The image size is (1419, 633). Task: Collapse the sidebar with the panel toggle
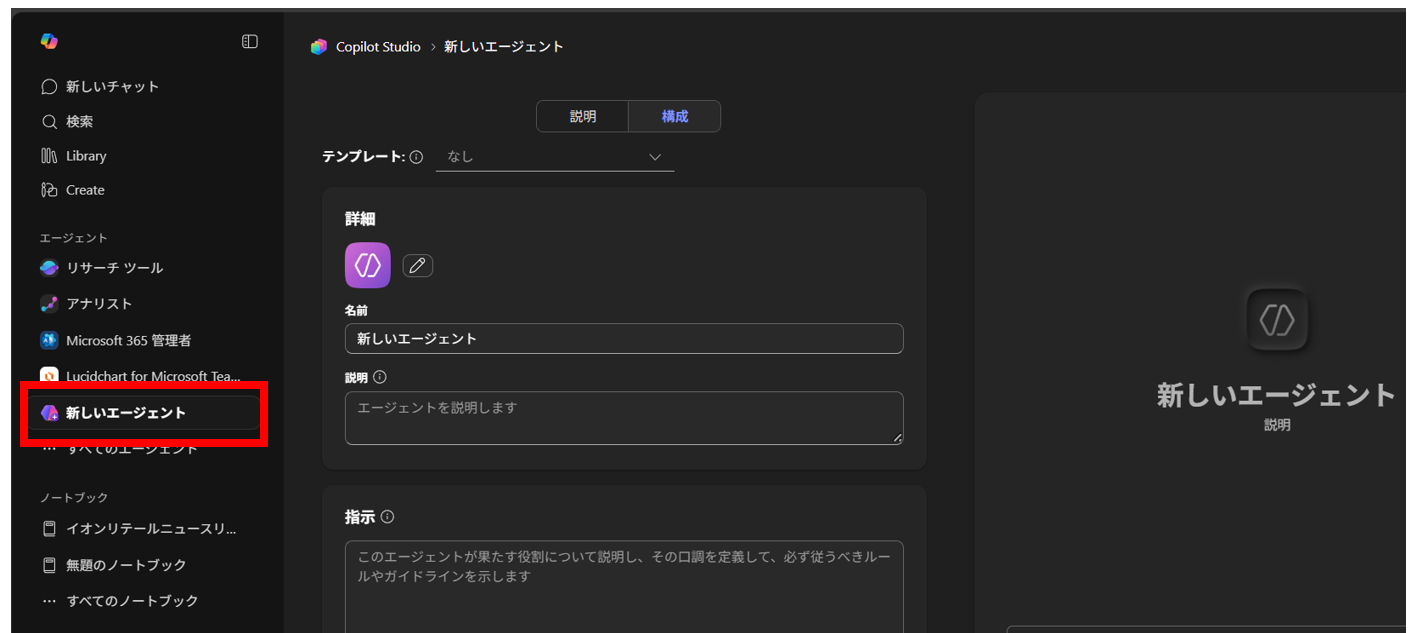click(x=249, y=40)
